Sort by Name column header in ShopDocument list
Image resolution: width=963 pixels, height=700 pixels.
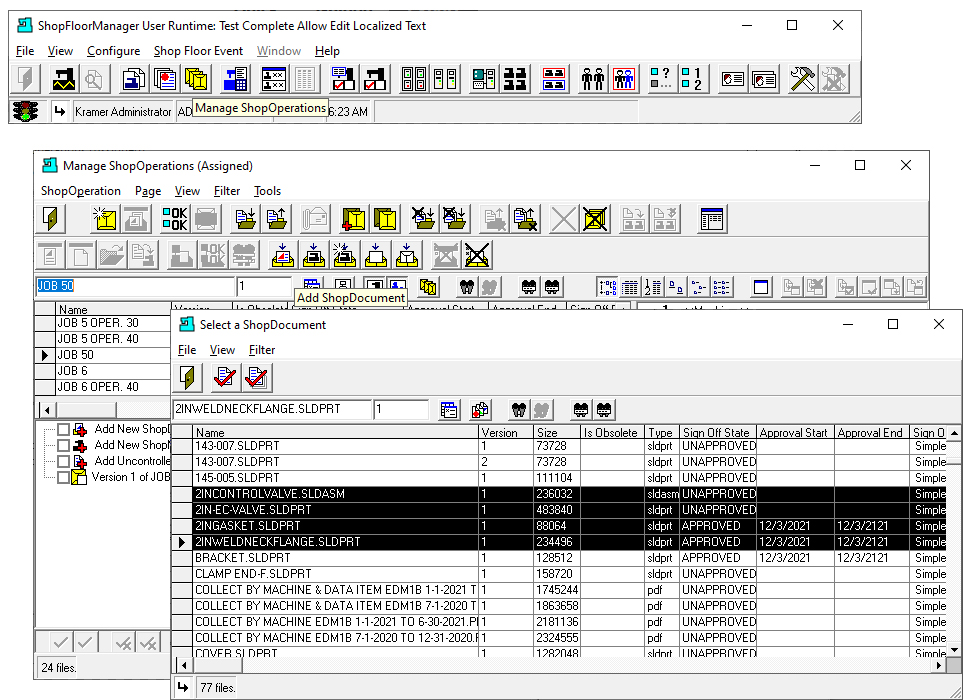(335, 432)
